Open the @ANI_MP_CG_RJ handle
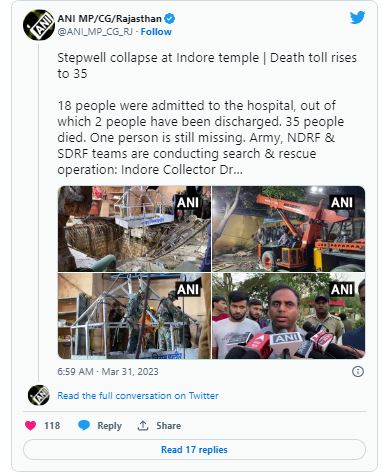The width and height of the screenshot is (387, 476). tap(95, 32)
